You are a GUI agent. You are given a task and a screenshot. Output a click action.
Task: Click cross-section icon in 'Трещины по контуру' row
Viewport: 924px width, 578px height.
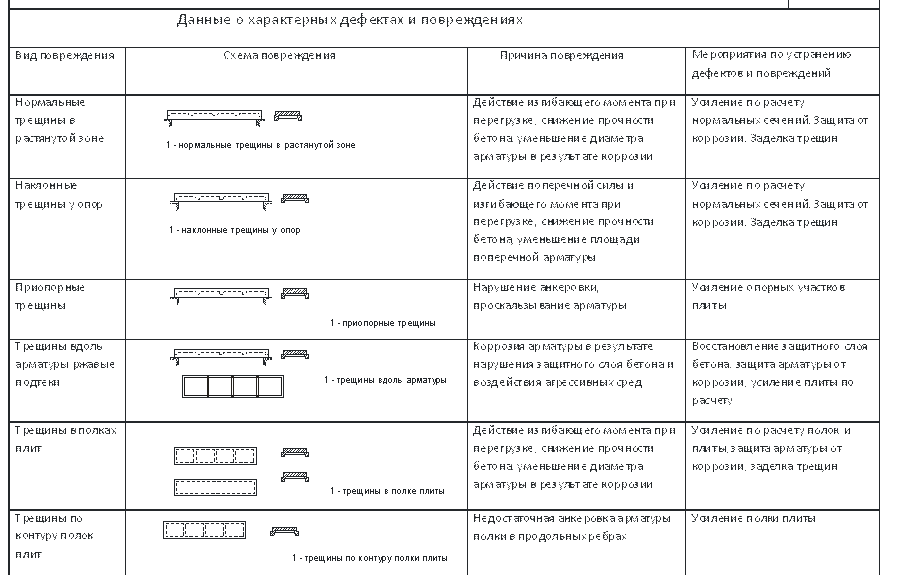tap(284, 531)
